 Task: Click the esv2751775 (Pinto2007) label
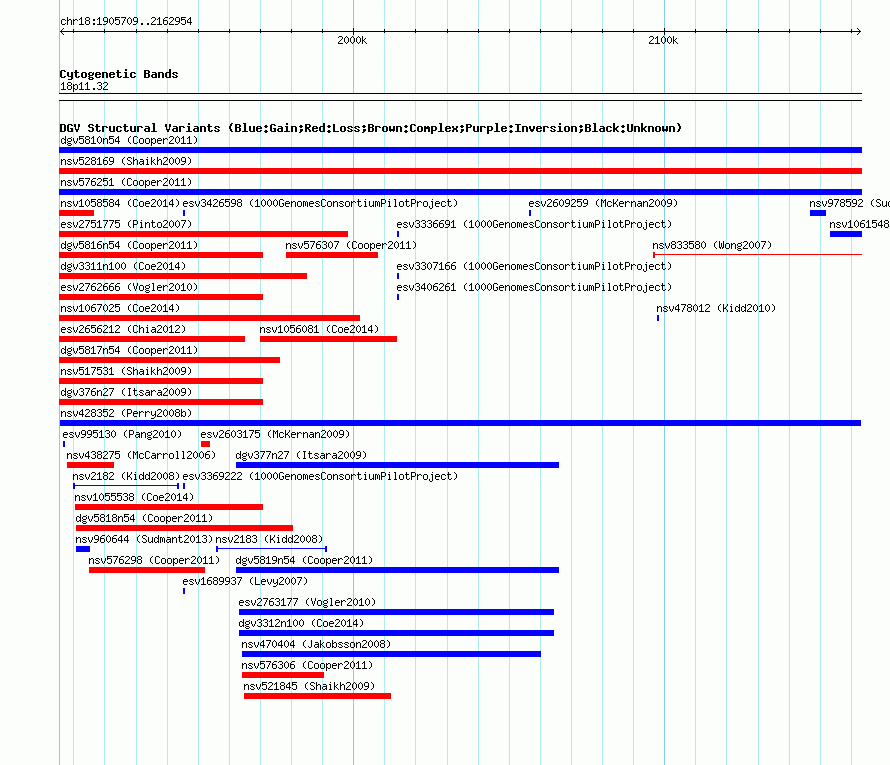point(126,224)
